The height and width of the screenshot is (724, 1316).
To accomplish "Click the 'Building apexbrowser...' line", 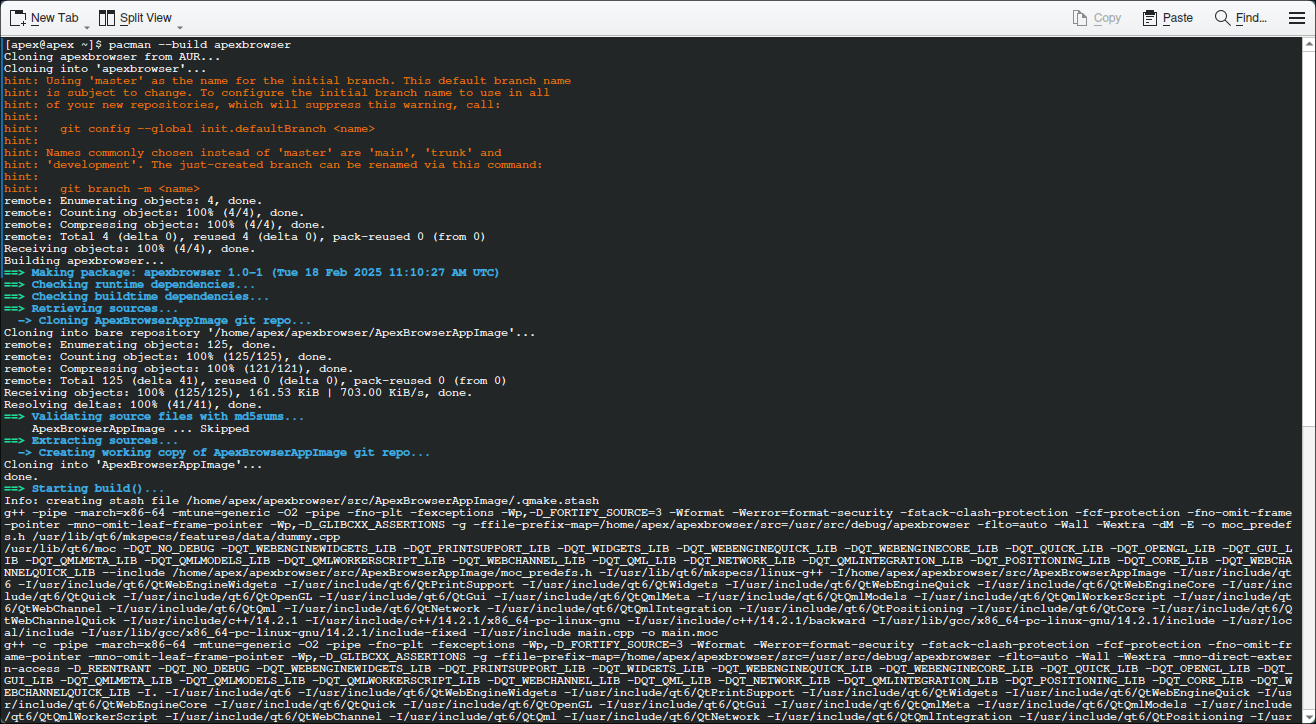I will coord(84,261).
